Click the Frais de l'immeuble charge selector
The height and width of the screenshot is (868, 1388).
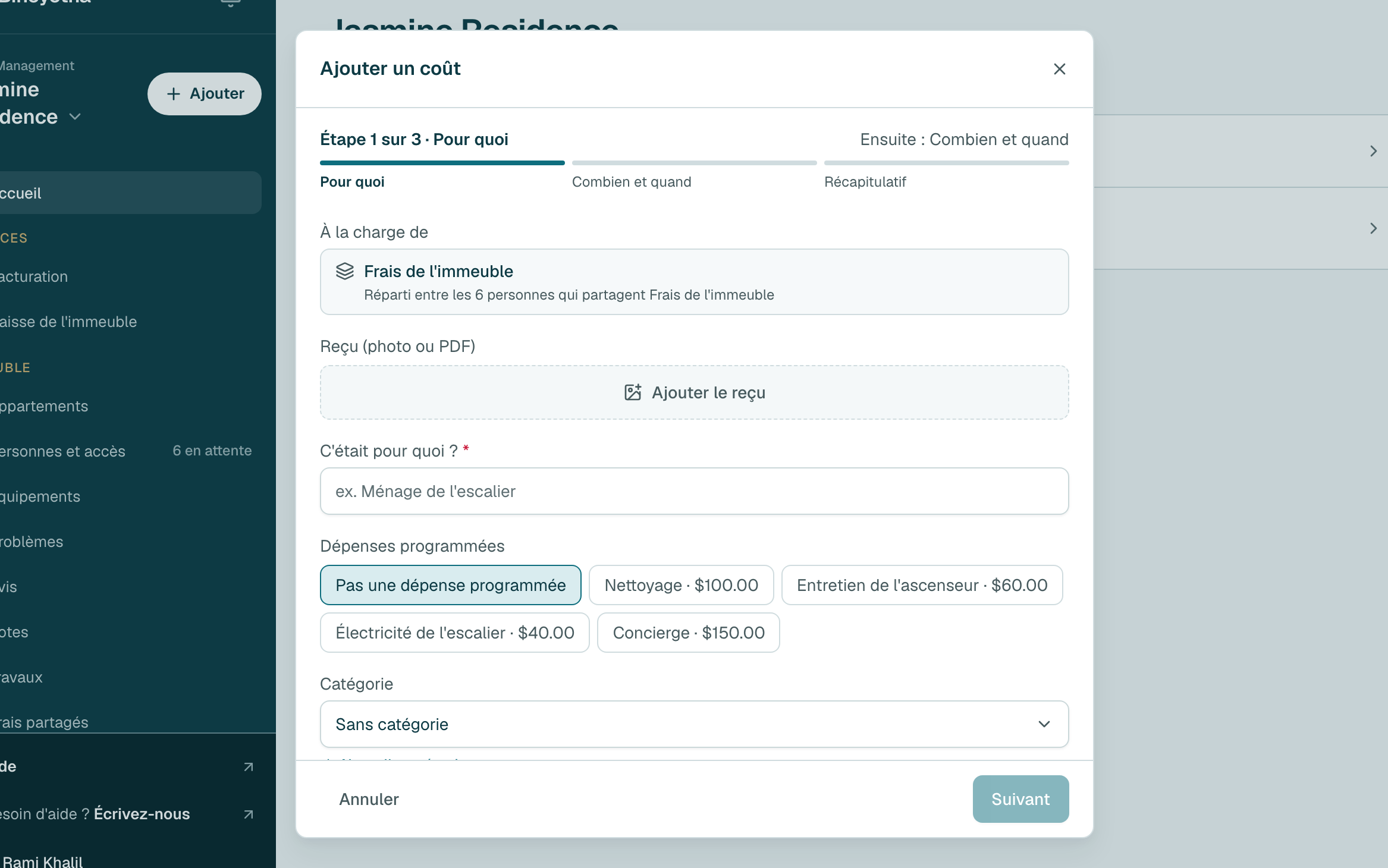click(695, 282)
